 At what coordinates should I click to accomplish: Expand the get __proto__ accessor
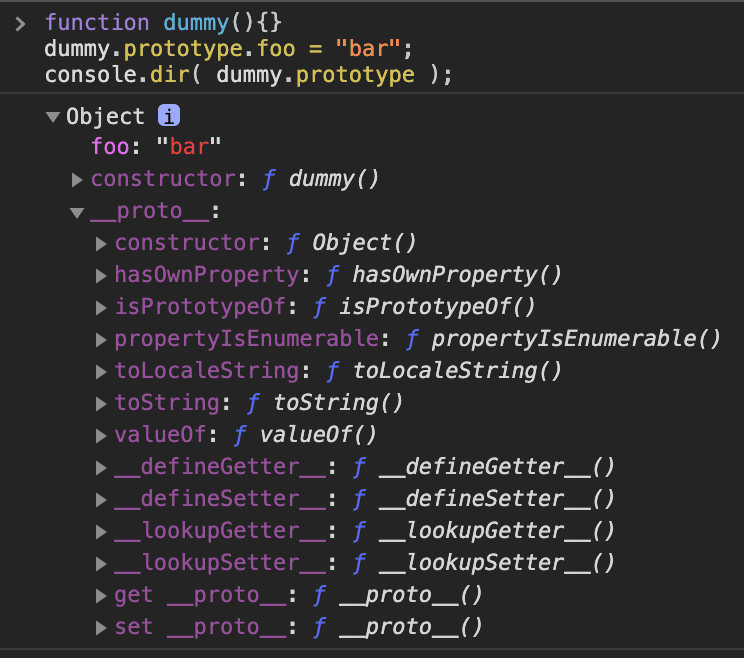(101, 596)
